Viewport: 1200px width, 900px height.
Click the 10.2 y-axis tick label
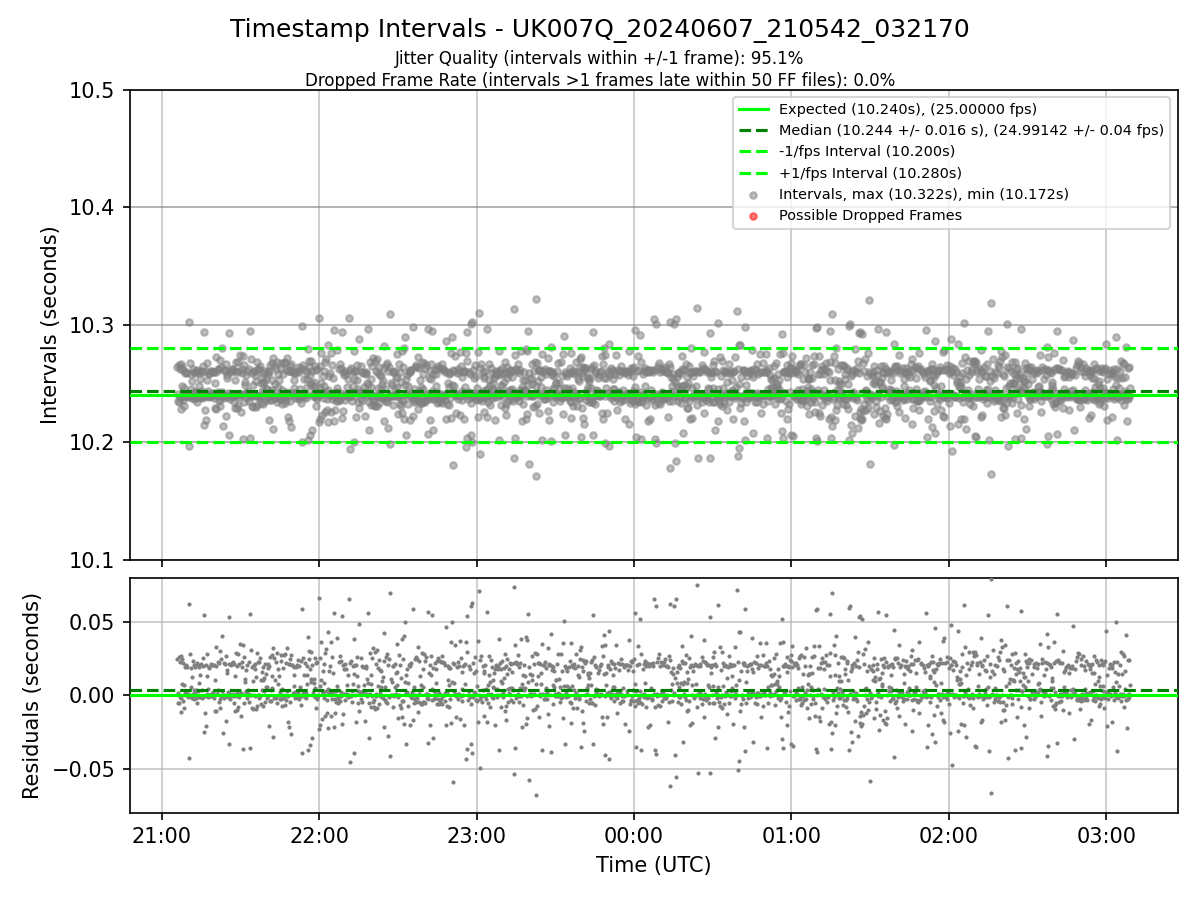pos(94,443)
